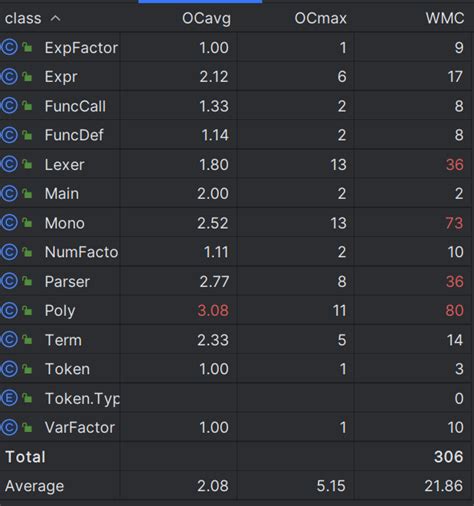The image size is (474, 506).
Task: Click the class icon beside ExpFactor
Action: [x=9, y=47]
